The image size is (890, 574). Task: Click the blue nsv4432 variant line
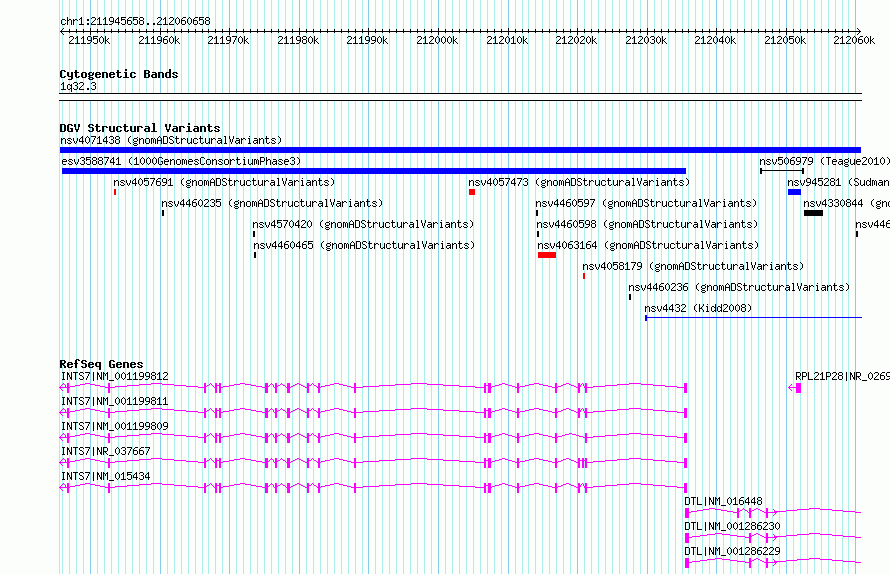click(x=753, y=318)
